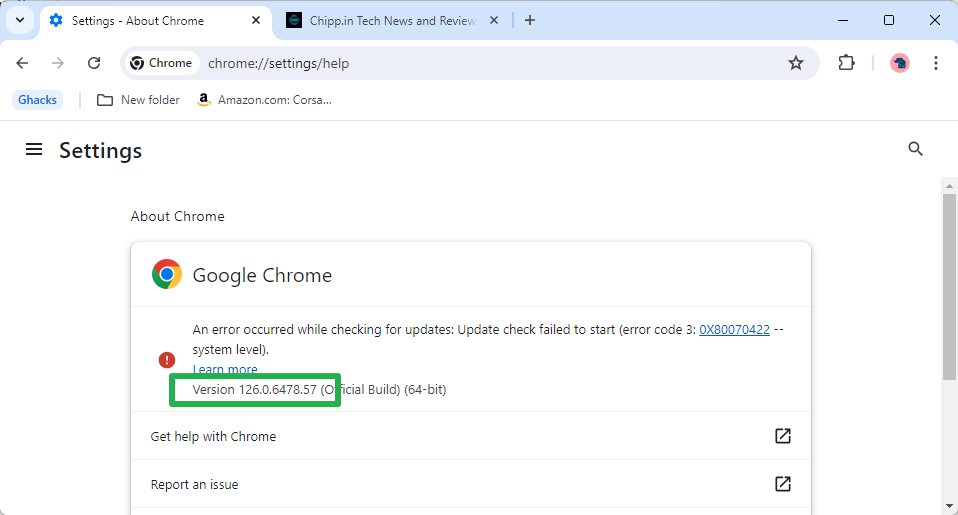The image size is (958, 515).
Task: Open the Ghacks bookmark
Action: click(x=37, y=100)
